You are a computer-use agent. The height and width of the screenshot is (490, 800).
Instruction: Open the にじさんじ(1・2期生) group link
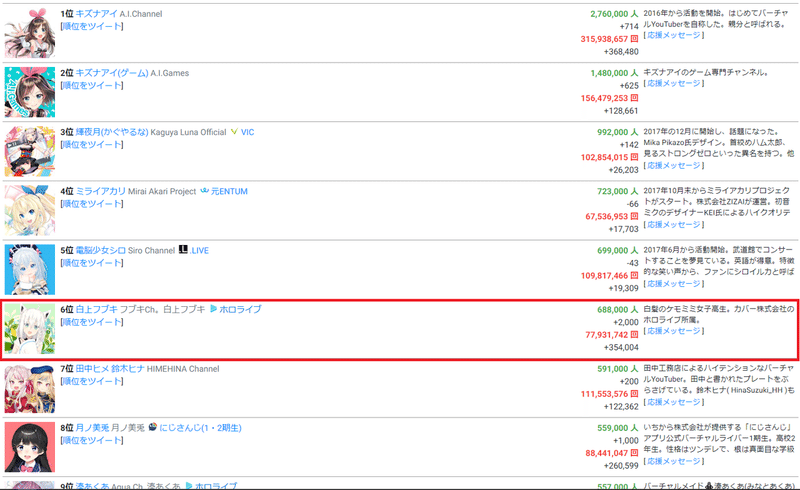click(x=201, y=428)
